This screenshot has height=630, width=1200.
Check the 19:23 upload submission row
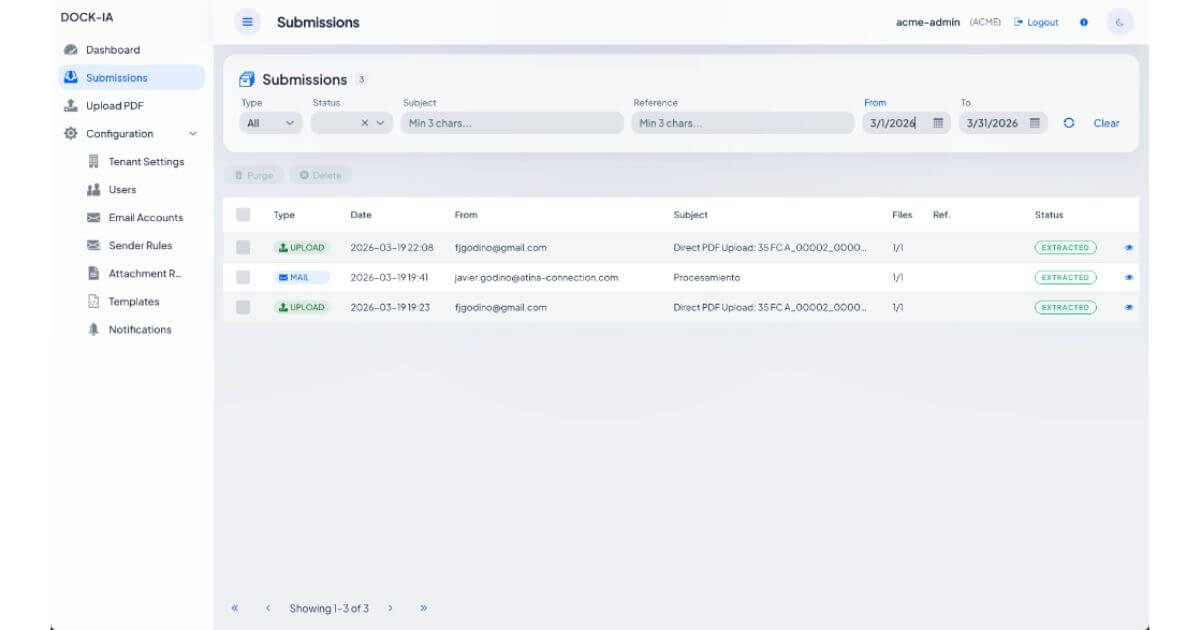(x=243, y=307)
